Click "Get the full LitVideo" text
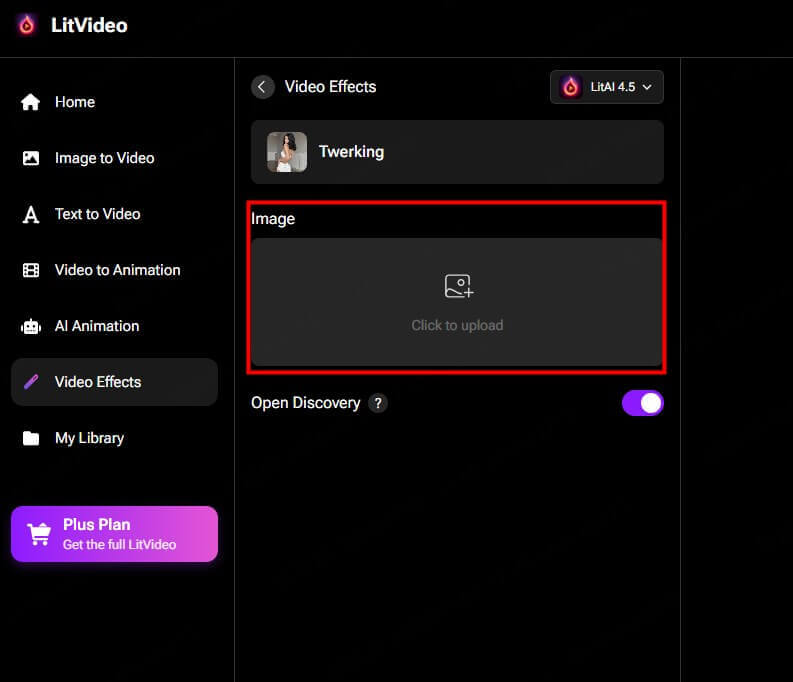Screen dimensions: 793x682 tap(119, 544)
